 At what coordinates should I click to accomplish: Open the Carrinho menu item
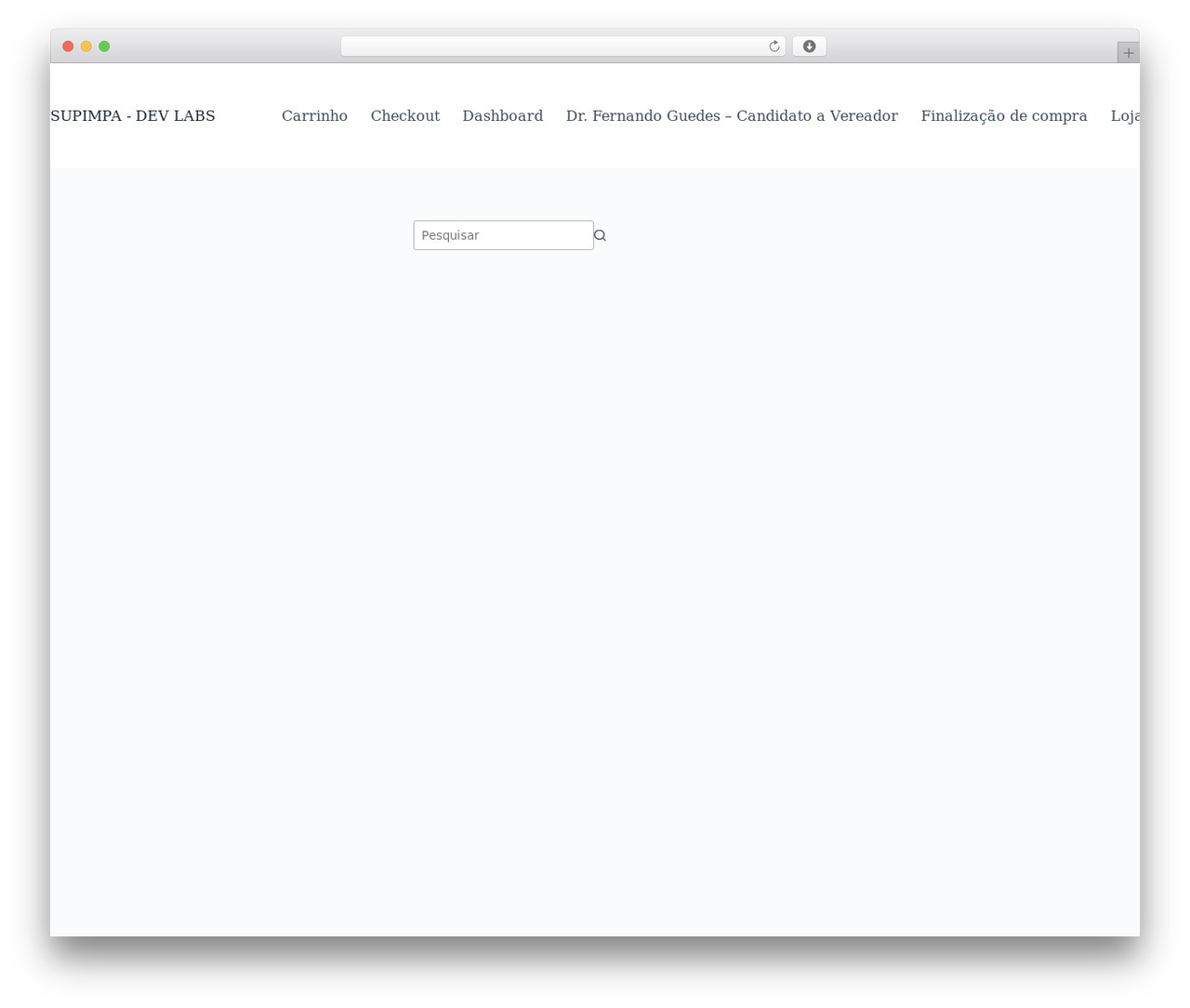click(314, 116)
